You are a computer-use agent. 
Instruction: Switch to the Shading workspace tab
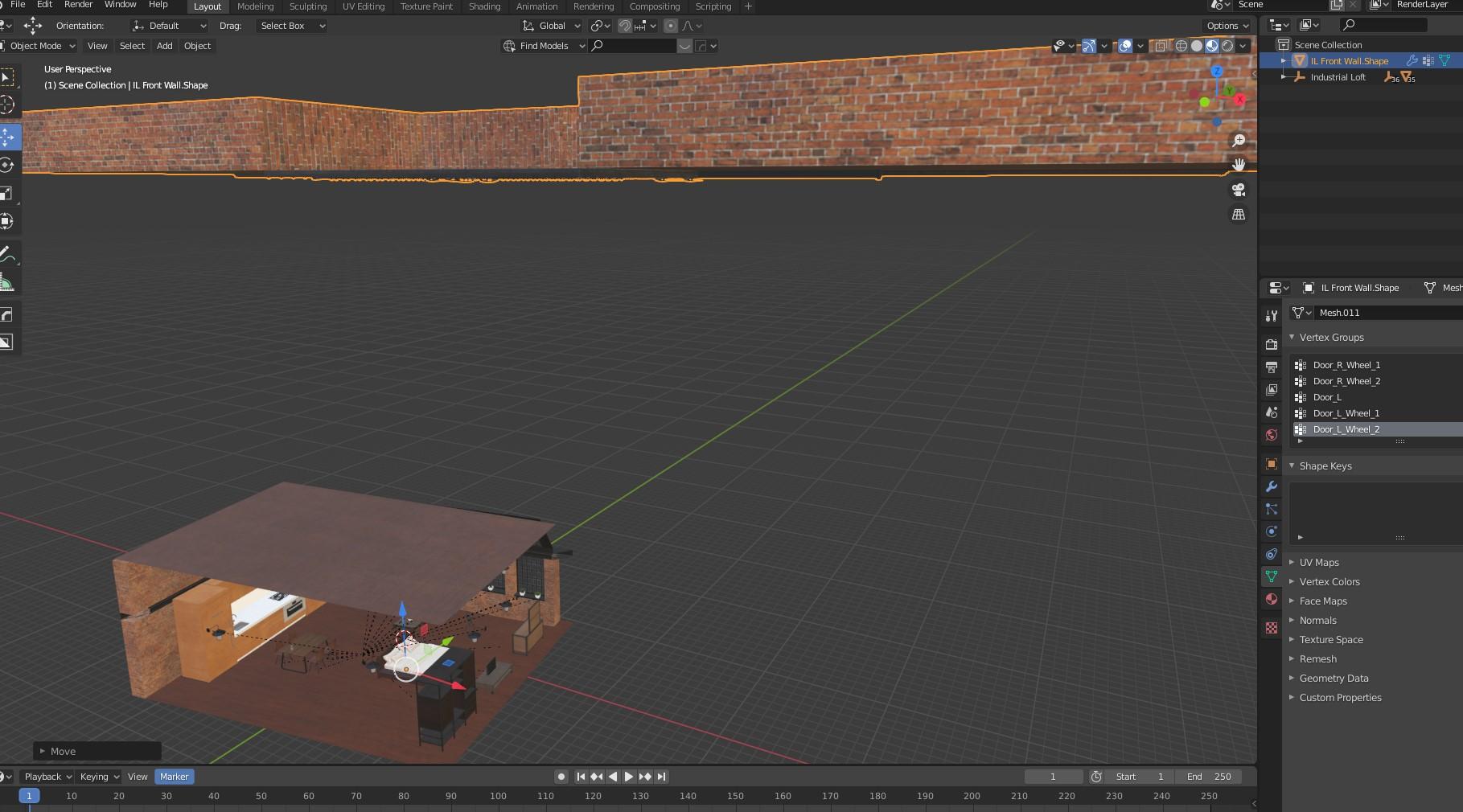484,6
